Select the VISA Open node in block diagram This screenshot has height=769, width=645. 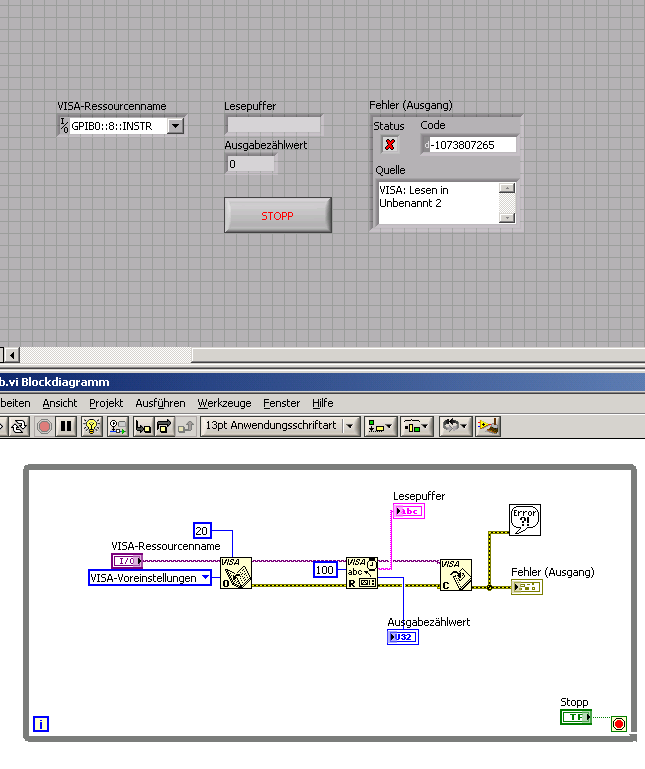pyautogui.click(x=235, y=573)
